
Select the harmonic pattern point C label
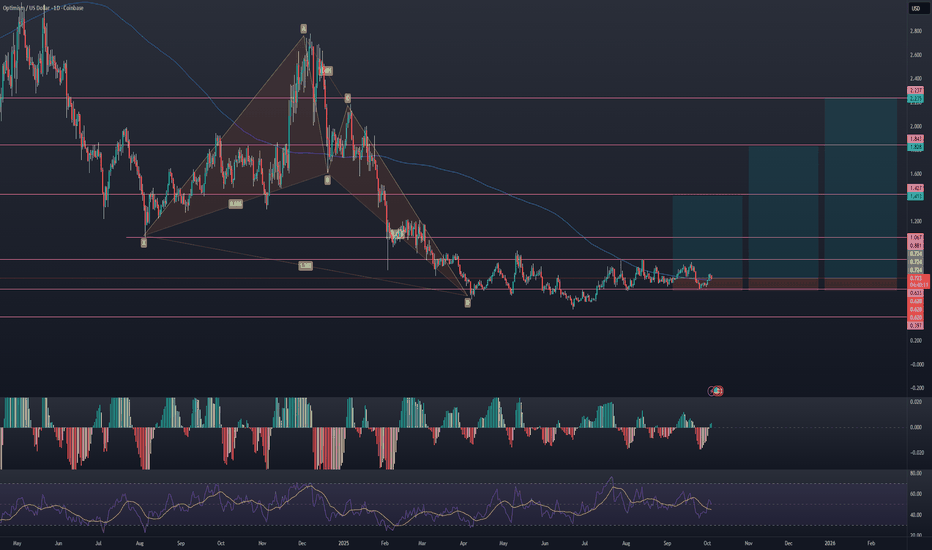click(x=347, y=98)
